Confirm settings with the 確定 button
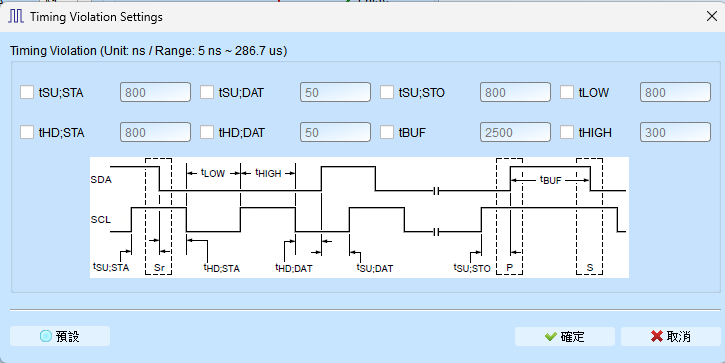Image resolution: width=725 pixels, height=363 pixels. [x=565, y=336]
